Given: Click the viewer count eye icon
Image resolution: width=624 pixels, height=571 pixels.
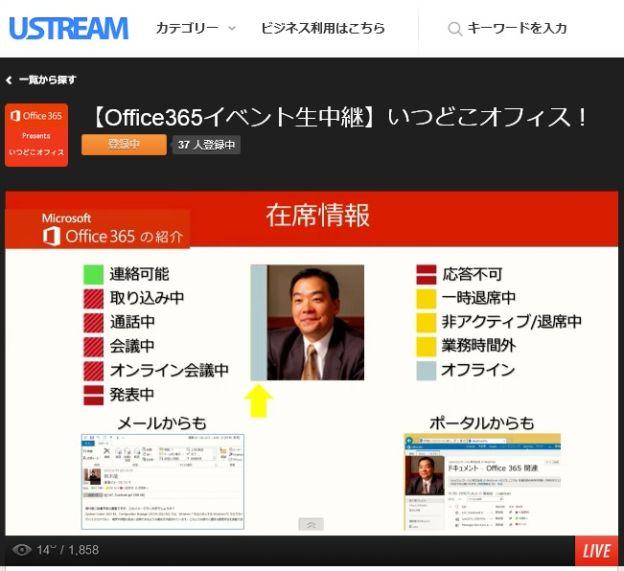Looking at the screenshot, I should [x=21, y=550].
